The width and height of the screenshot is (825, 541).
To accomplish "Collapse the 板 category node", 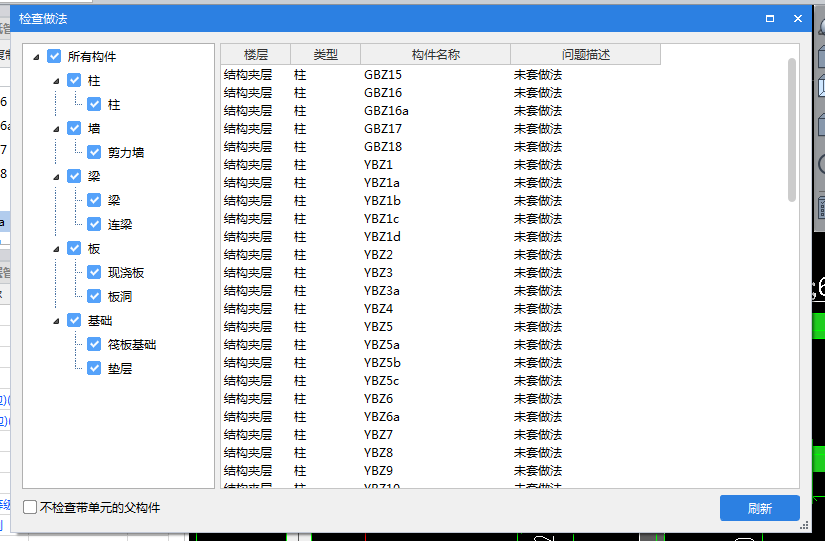I will [x=56, y=249].
